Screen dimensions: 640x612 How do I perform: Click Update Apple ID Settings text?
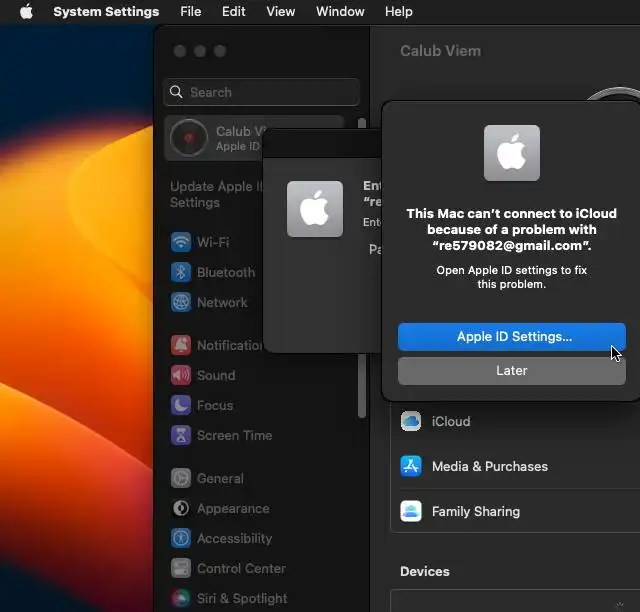point(216,194)
